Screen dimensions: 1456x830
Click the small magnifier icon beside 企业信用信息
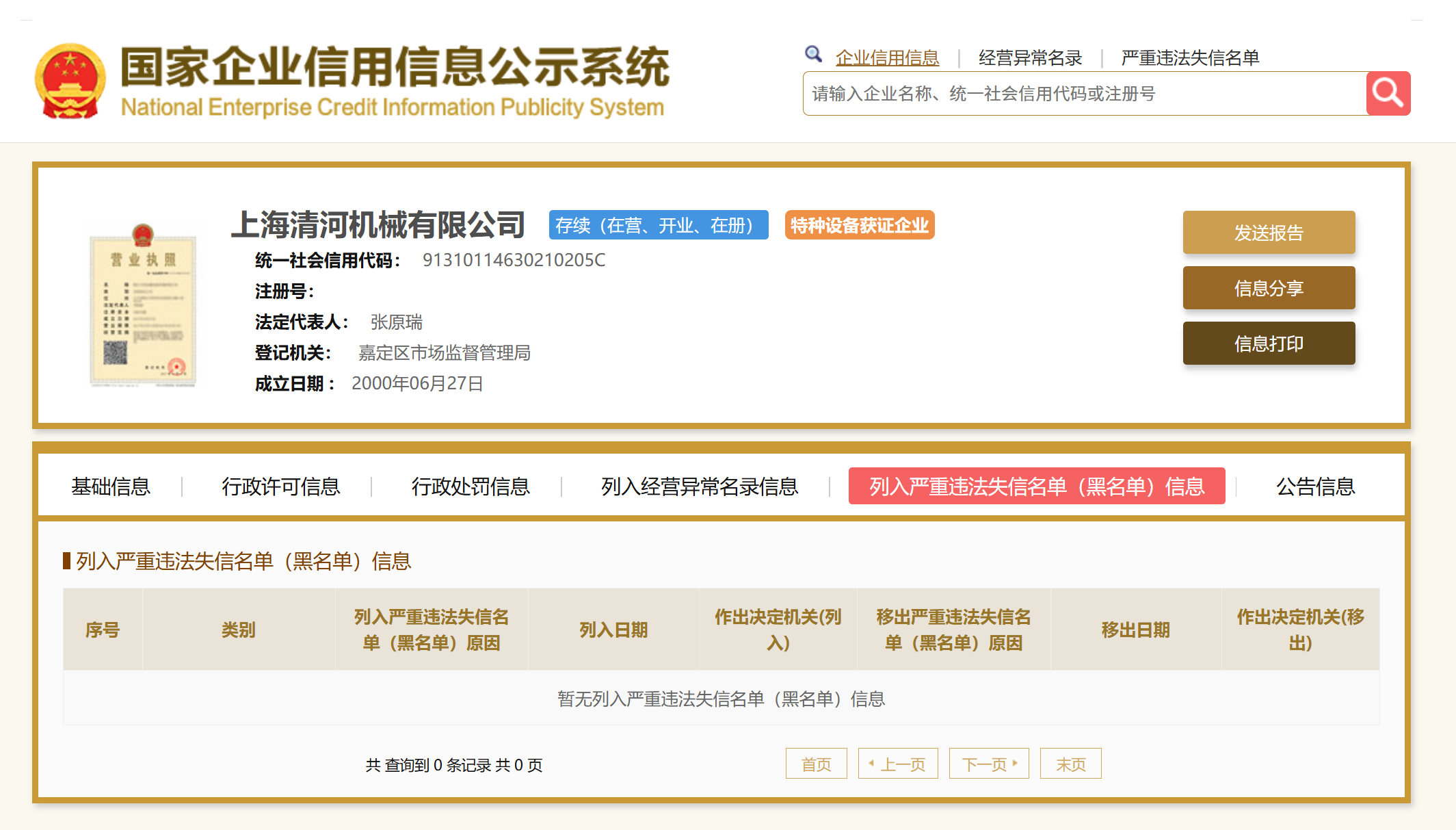(x=813, y=54)
